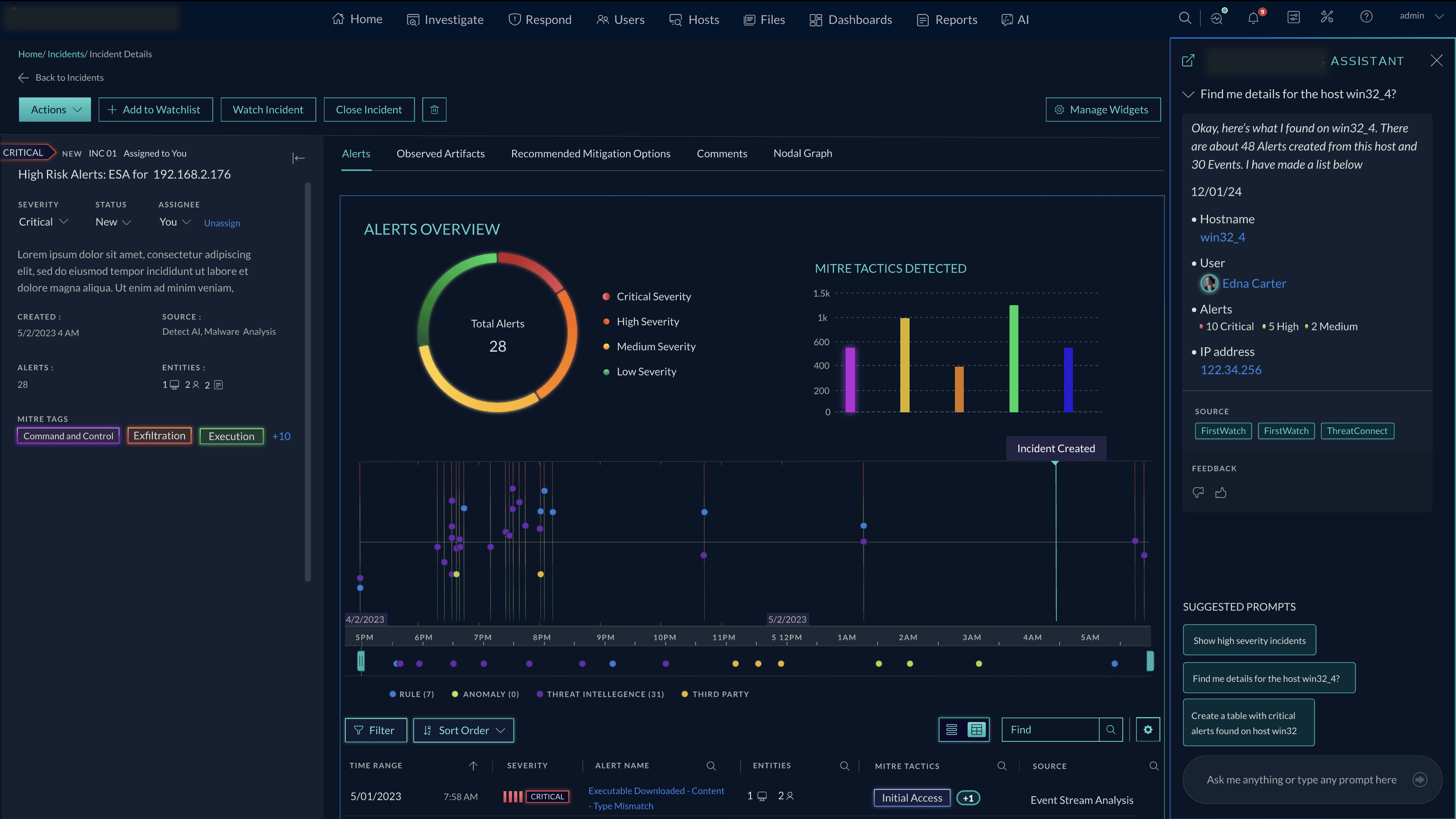Click the Unassign link

point(222,223)
